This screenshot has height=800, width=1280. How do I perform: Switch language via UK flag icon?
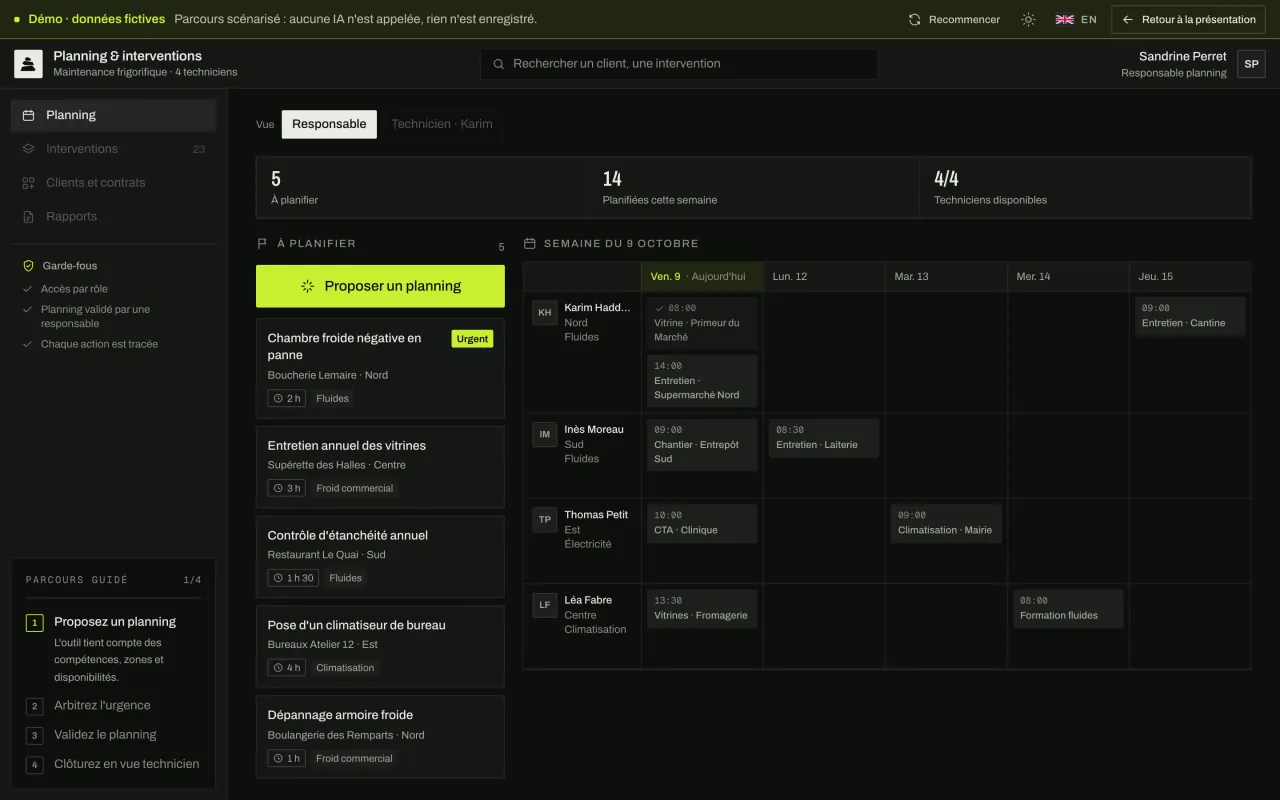(1065, 19)
